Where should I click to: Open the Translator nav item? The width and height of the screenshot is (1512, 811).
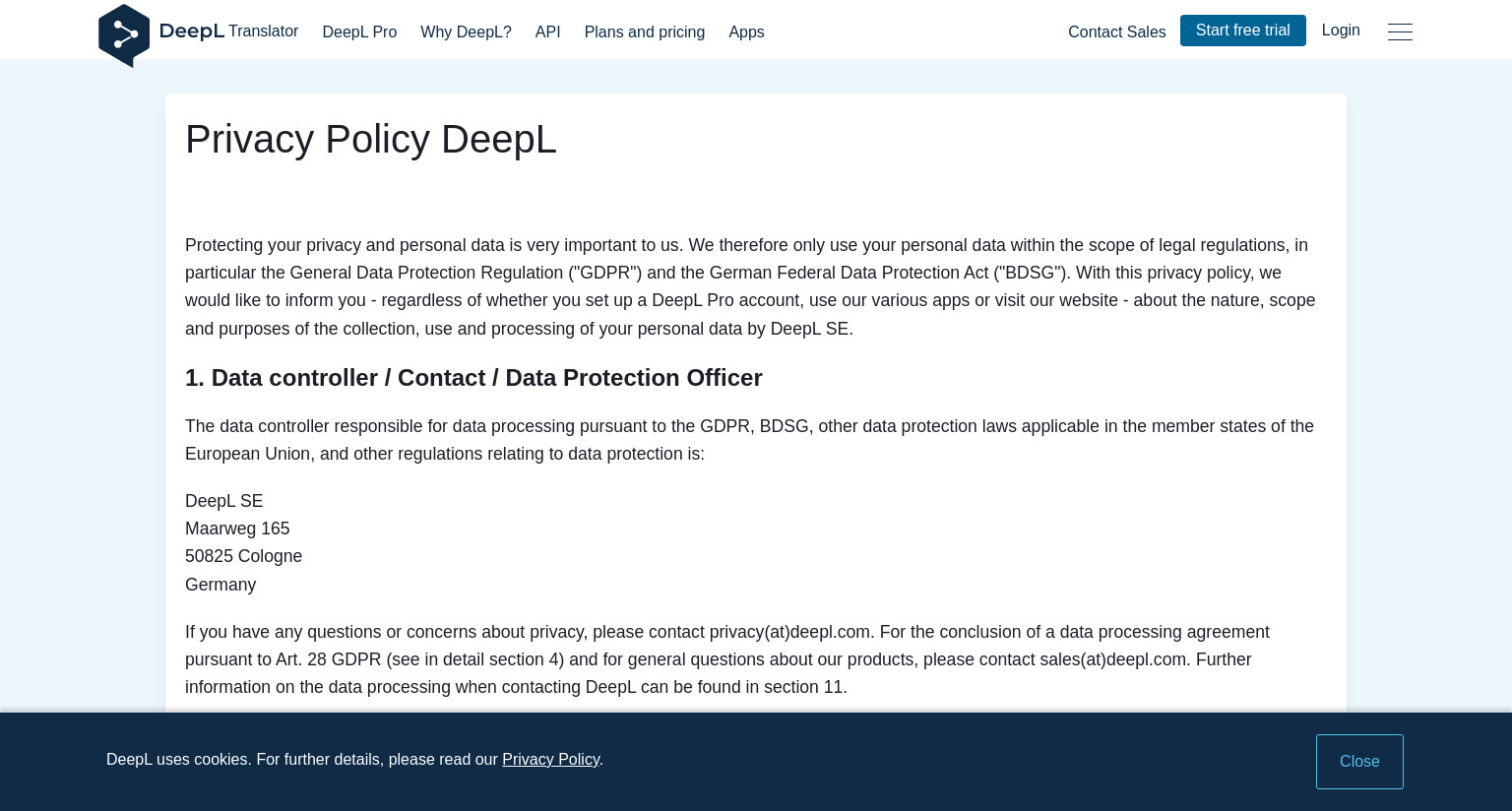point(263,31)
